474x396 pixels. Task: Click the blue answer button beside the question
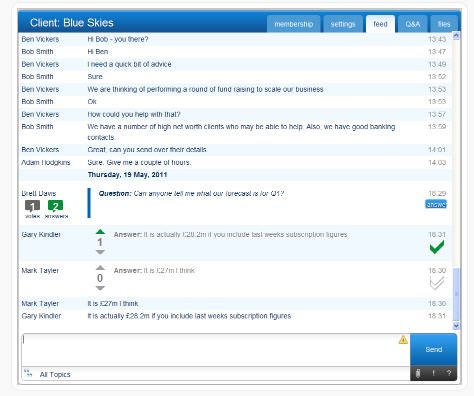[436, 204]
